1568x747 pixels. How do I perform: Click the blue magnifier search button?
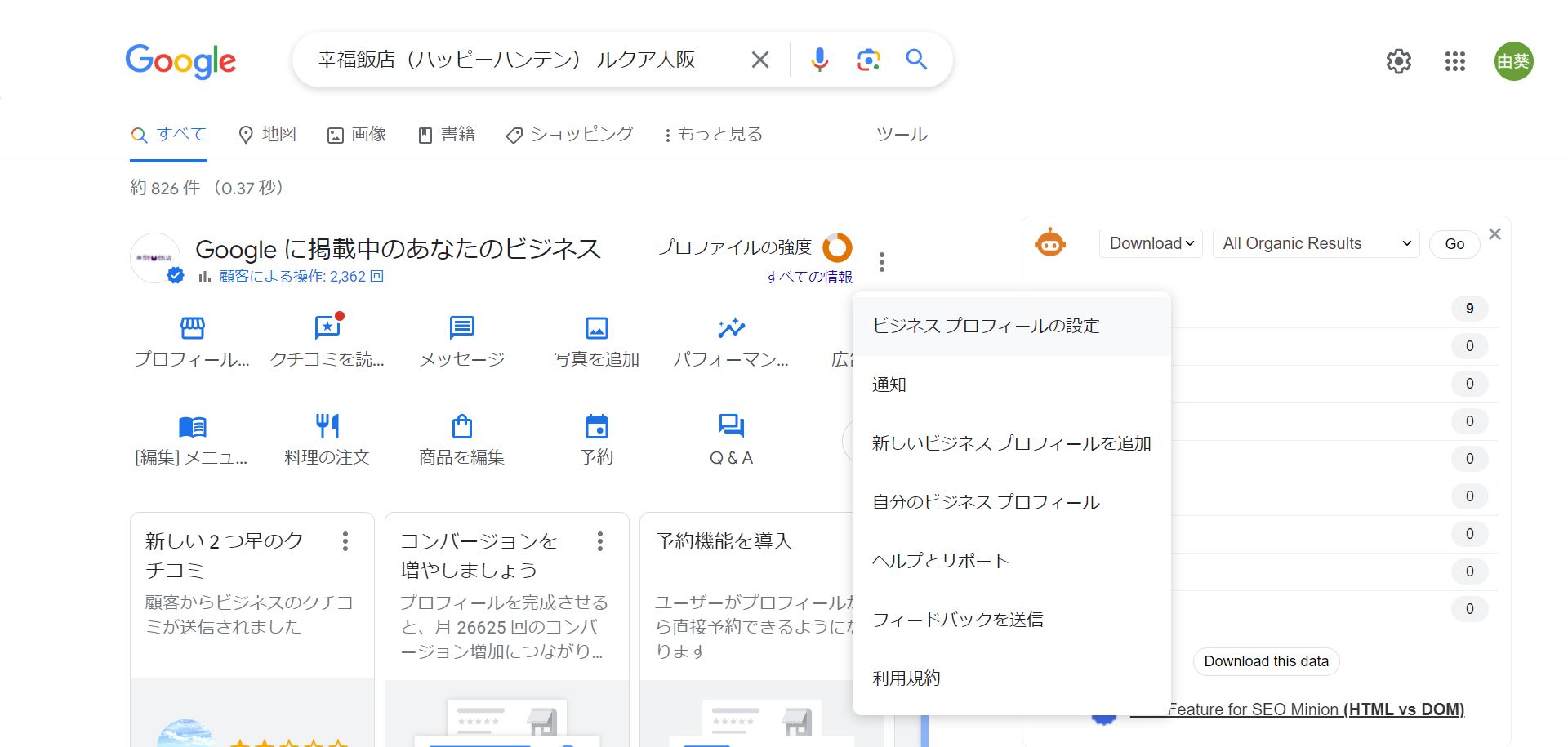(916, 60)
